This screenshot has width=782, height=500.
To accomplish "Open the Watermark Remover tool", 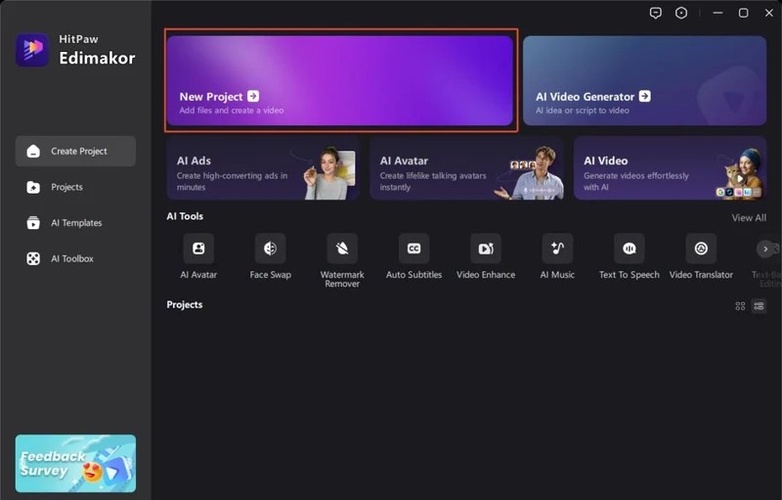I will click(342, 248).
